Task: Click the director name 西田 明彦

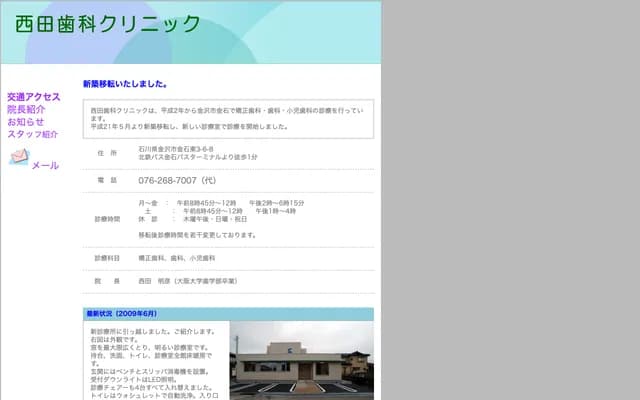Action: (x=154, y=281)
